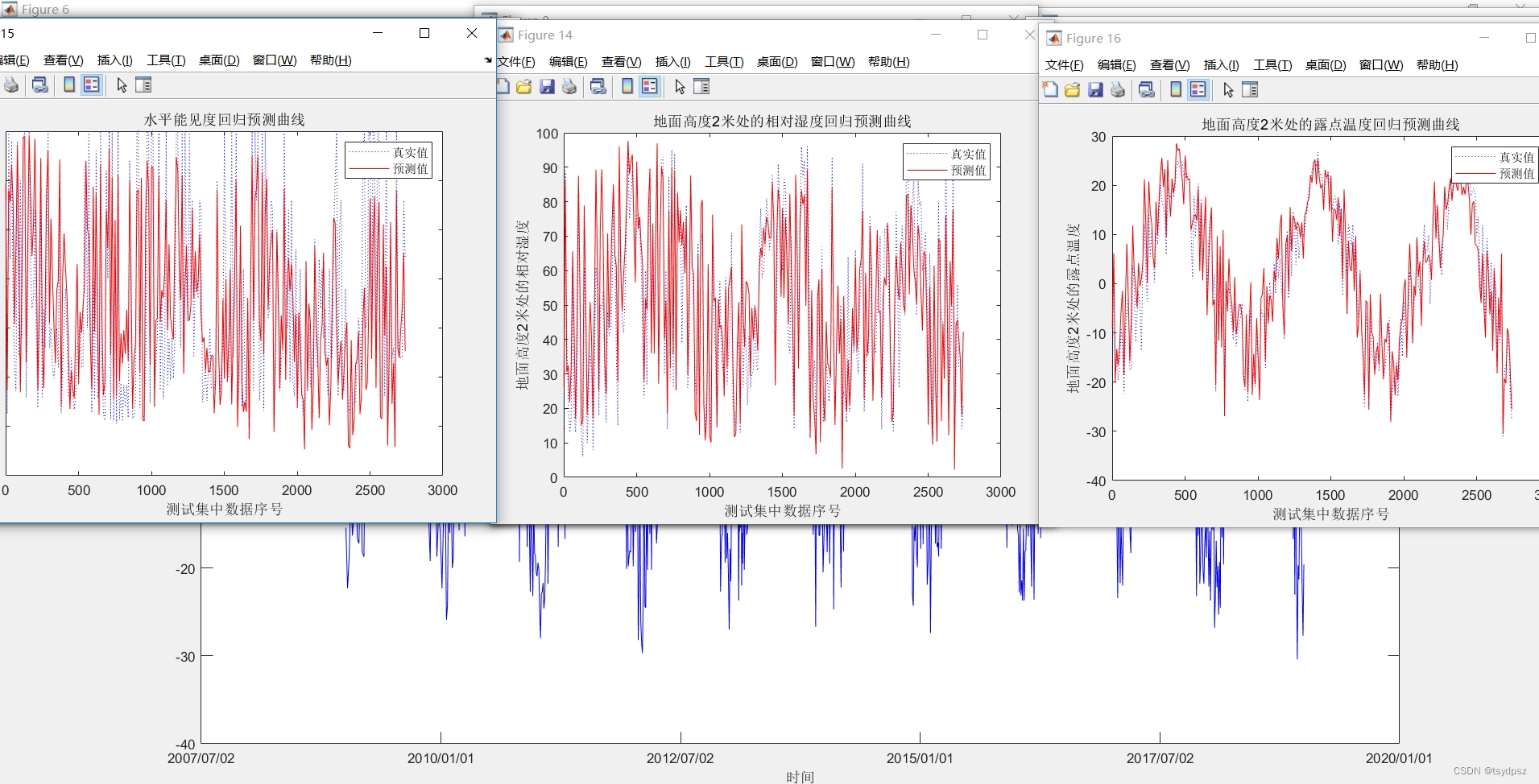The image size is (1539, 784).
Task: Toggle Insert Legend icon in Figure 15
Action: 92,85
